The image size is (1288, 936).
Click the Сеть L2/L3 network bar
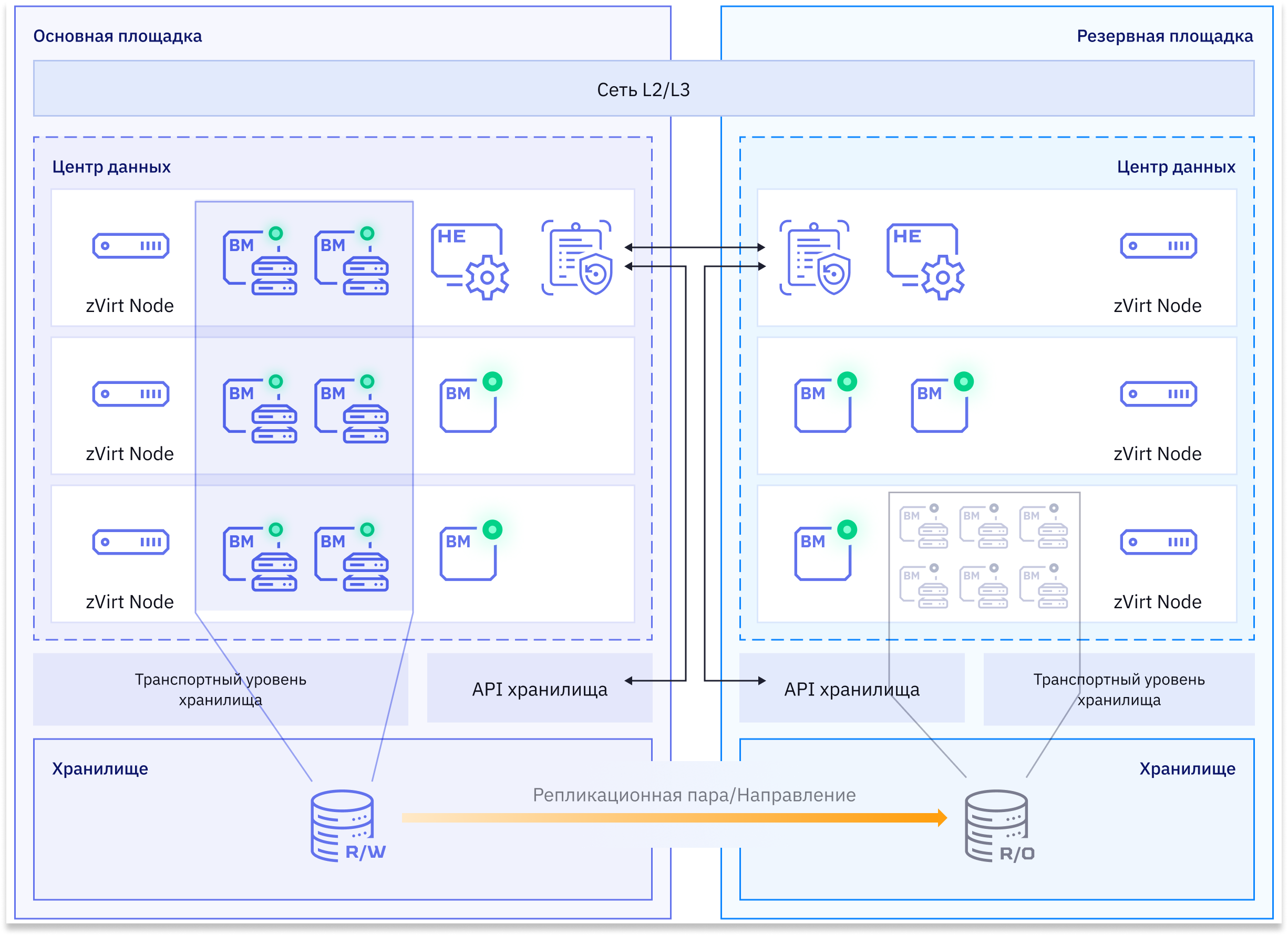[x=643, y=89]
